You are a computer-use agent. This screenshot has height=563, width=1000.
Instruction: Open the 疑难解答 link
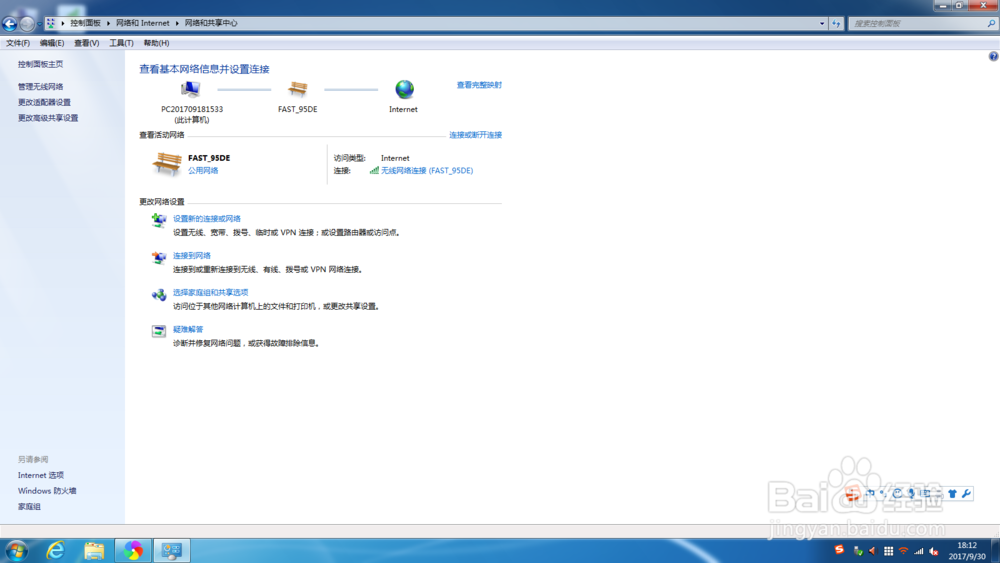coord(188,329)
